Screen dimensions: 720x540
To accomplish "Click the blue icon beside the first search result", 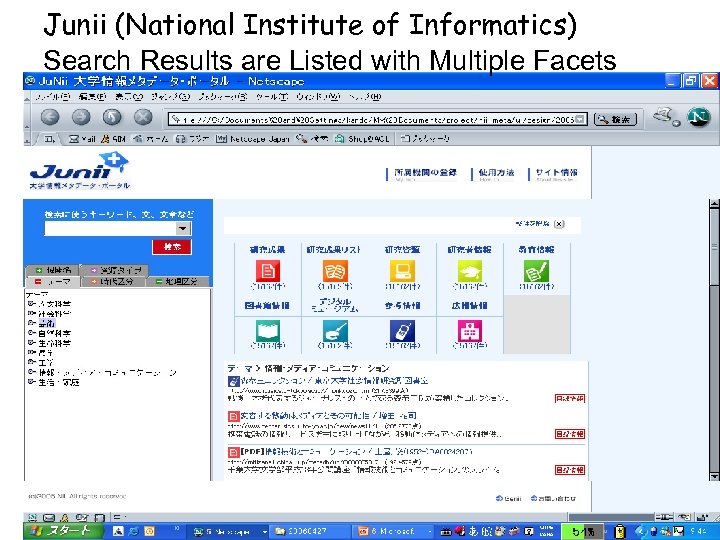I will point(233,381).
